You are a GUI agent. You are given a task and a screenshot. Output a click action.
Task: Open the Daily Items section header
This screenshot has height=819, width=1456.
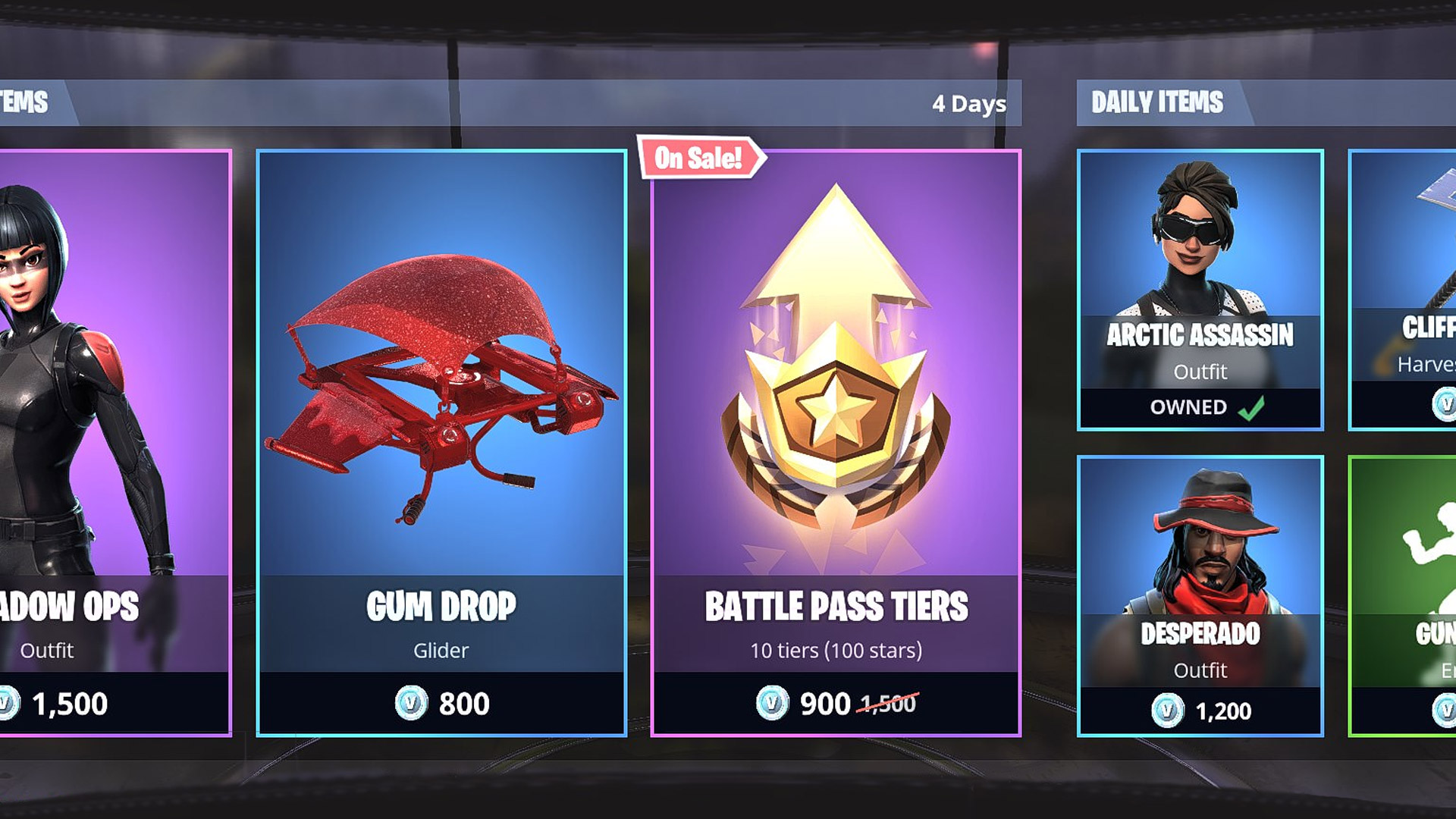click(x=1158, y=102)
